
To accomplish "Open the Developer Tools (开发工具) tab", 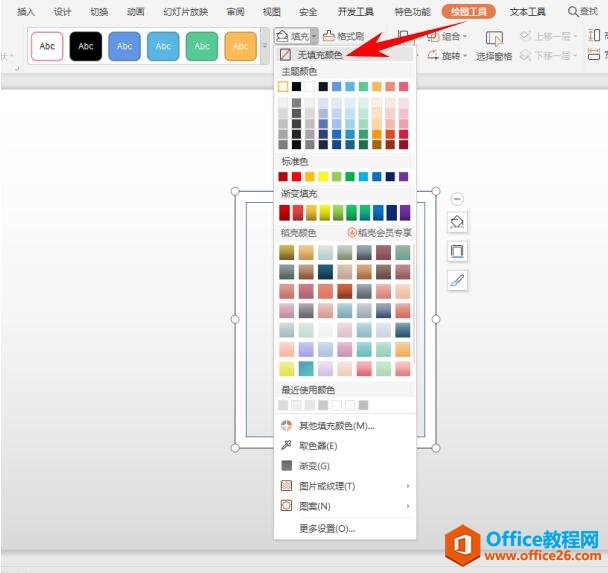I will click(x=356, y=12).
